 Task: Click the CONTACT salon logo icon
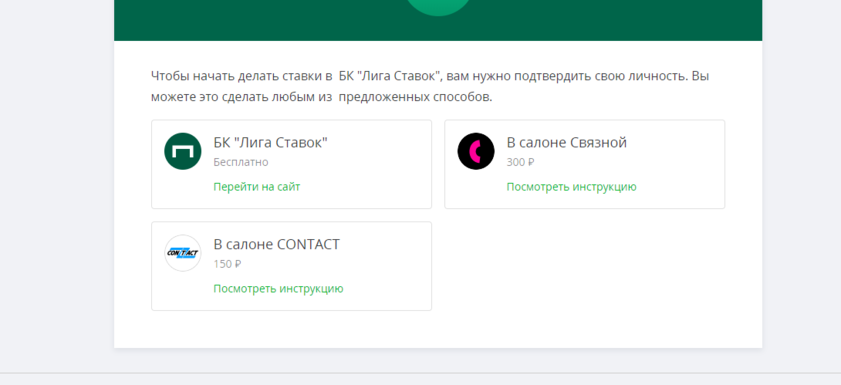pyautogui.click(x=183, y=253)
